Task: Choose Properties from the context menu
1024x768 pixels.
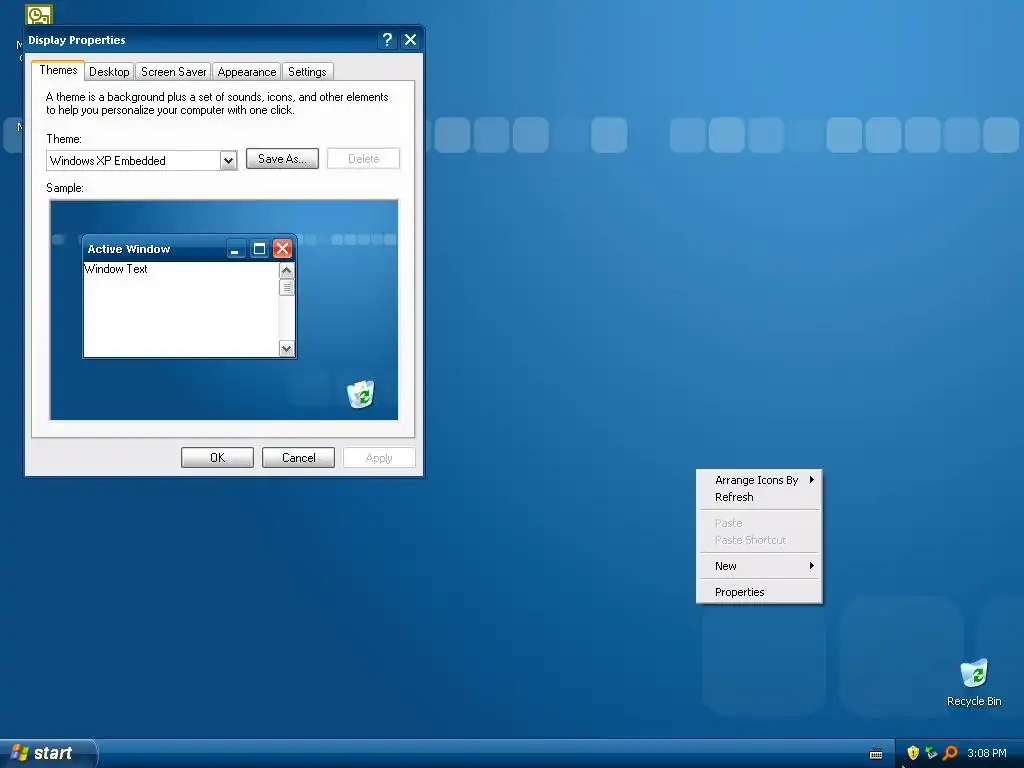Action: pos(759,592)
